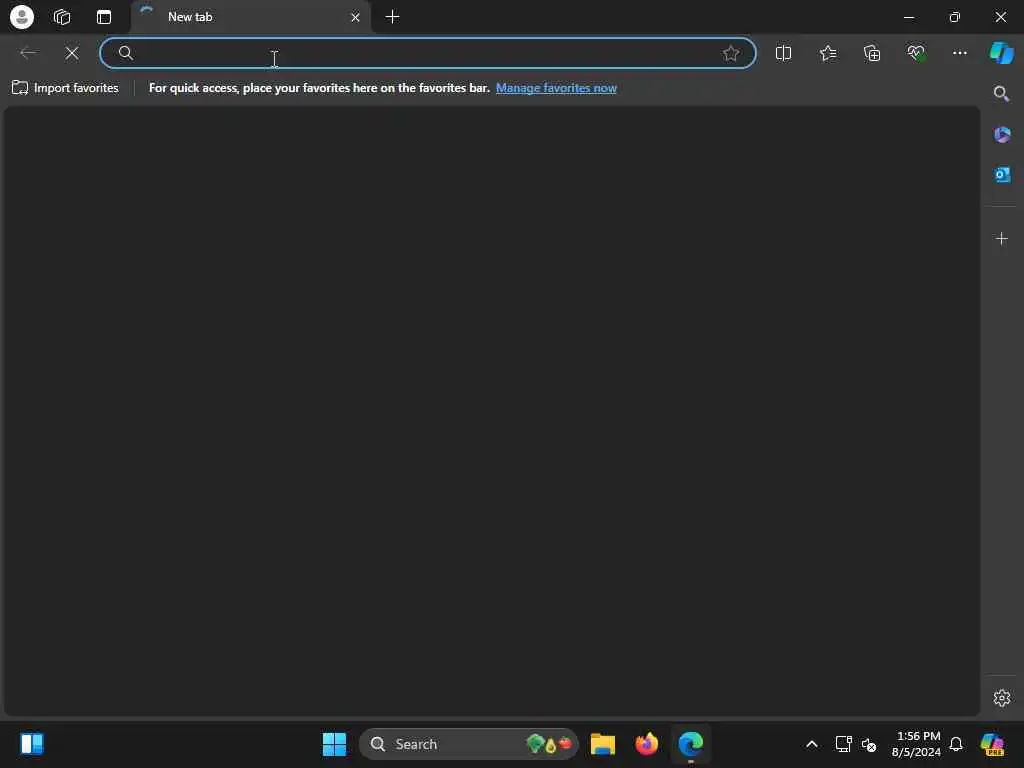1024x768 pixels.
Task: Show hidden tray icons chevron
Action: [x=812, y=744]
